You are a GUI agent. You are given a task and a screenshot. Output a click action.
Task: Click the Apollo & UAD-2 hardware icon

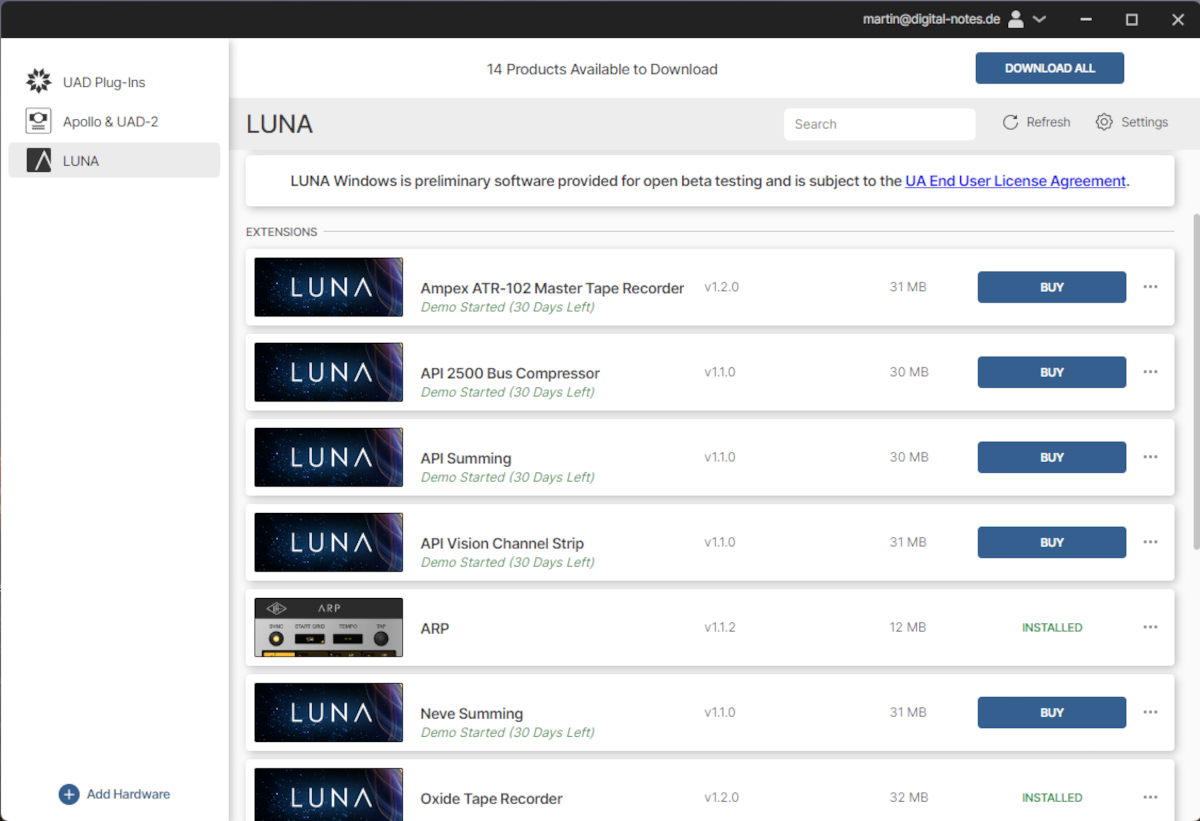[x=38, y=121]
